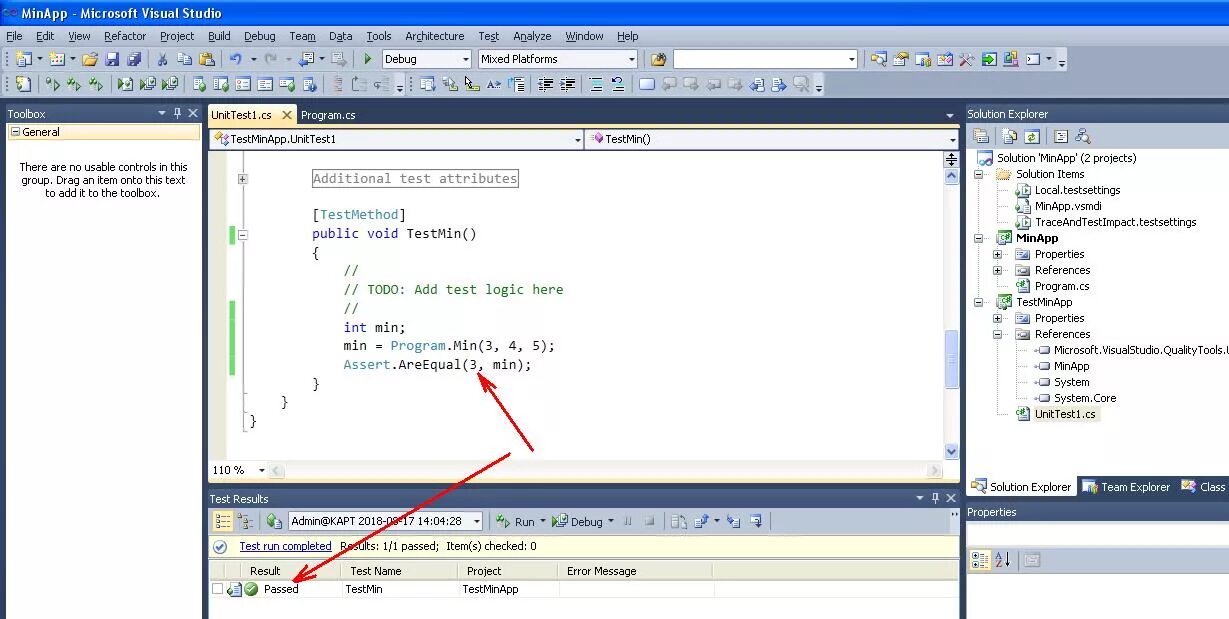Click the run details icon beside the test run dropdown
The height and width of the screenshot is (619, 1229).
[x=274, y=521]
